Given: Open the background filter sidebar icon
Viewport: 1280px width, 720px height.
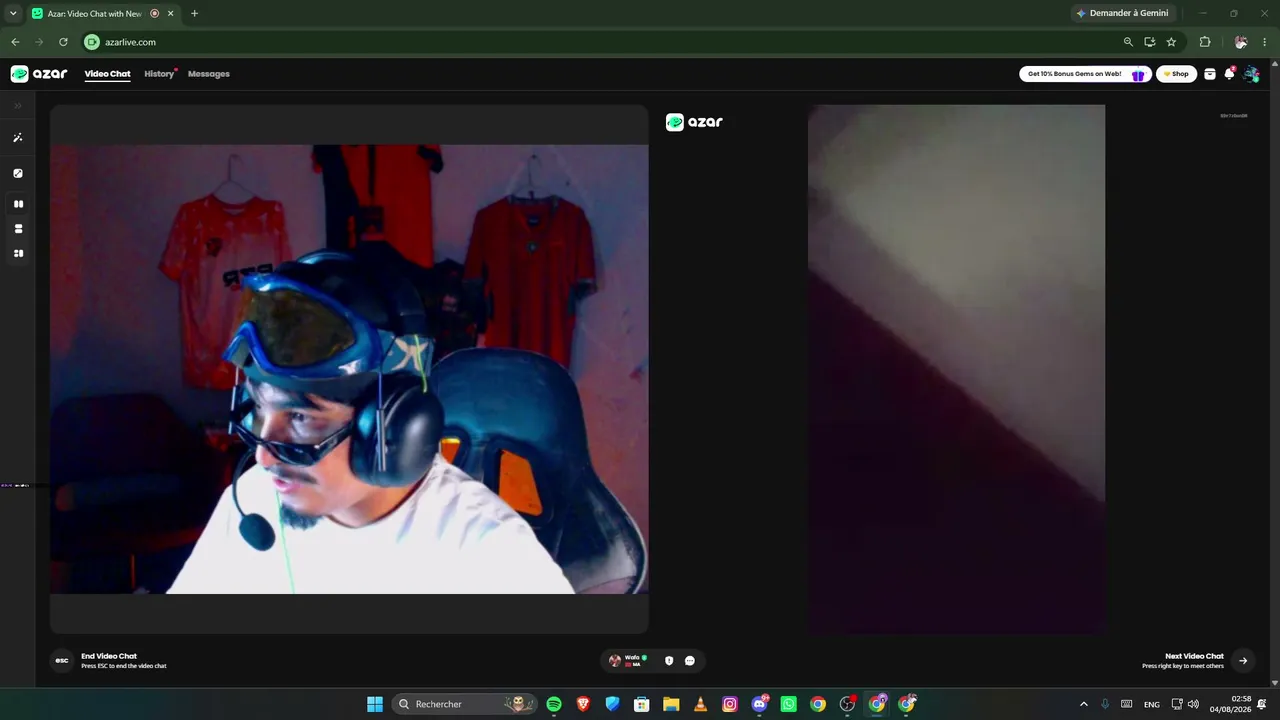Looking at the screenshot, I should [18, 173].
